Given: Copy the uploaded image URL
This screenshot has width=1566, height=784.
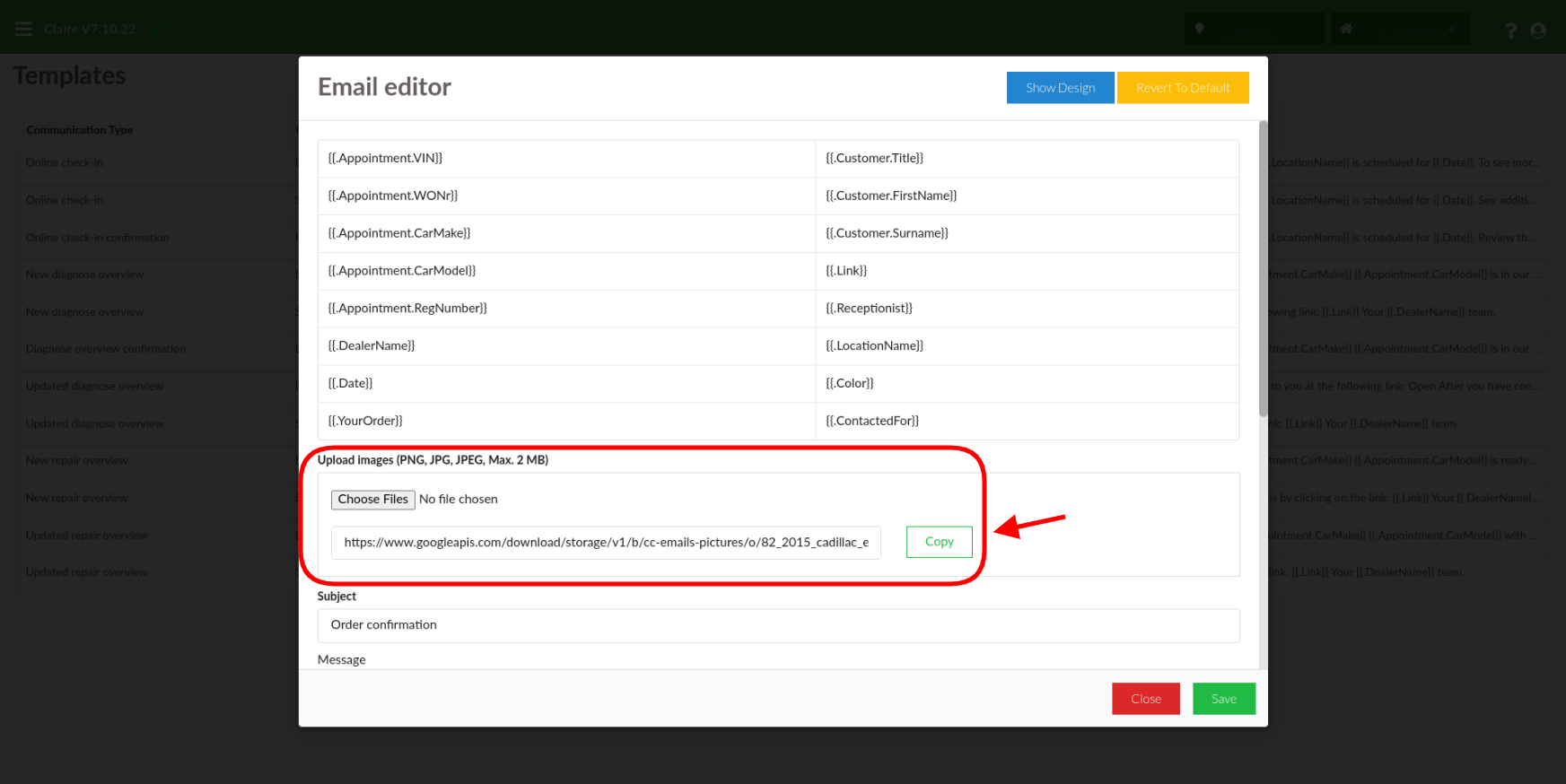Looking at the screenshot, I should 939,542.
